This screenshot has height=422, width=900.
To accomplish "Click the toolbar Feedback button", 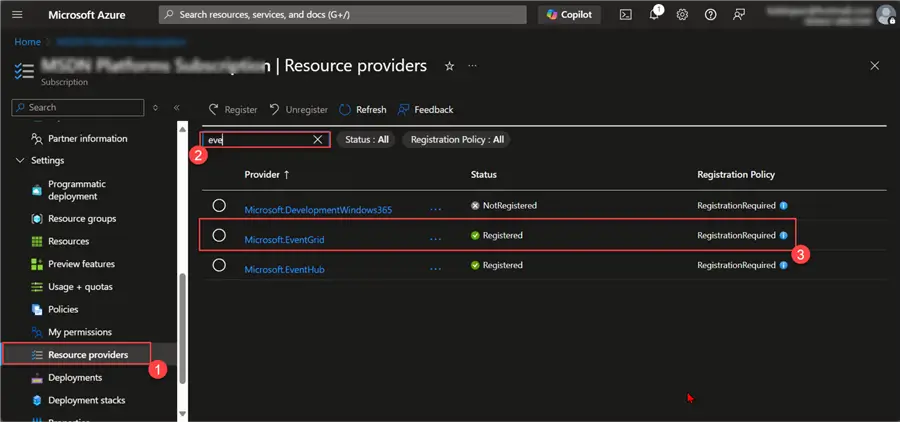I will click(x=425, y=110).
